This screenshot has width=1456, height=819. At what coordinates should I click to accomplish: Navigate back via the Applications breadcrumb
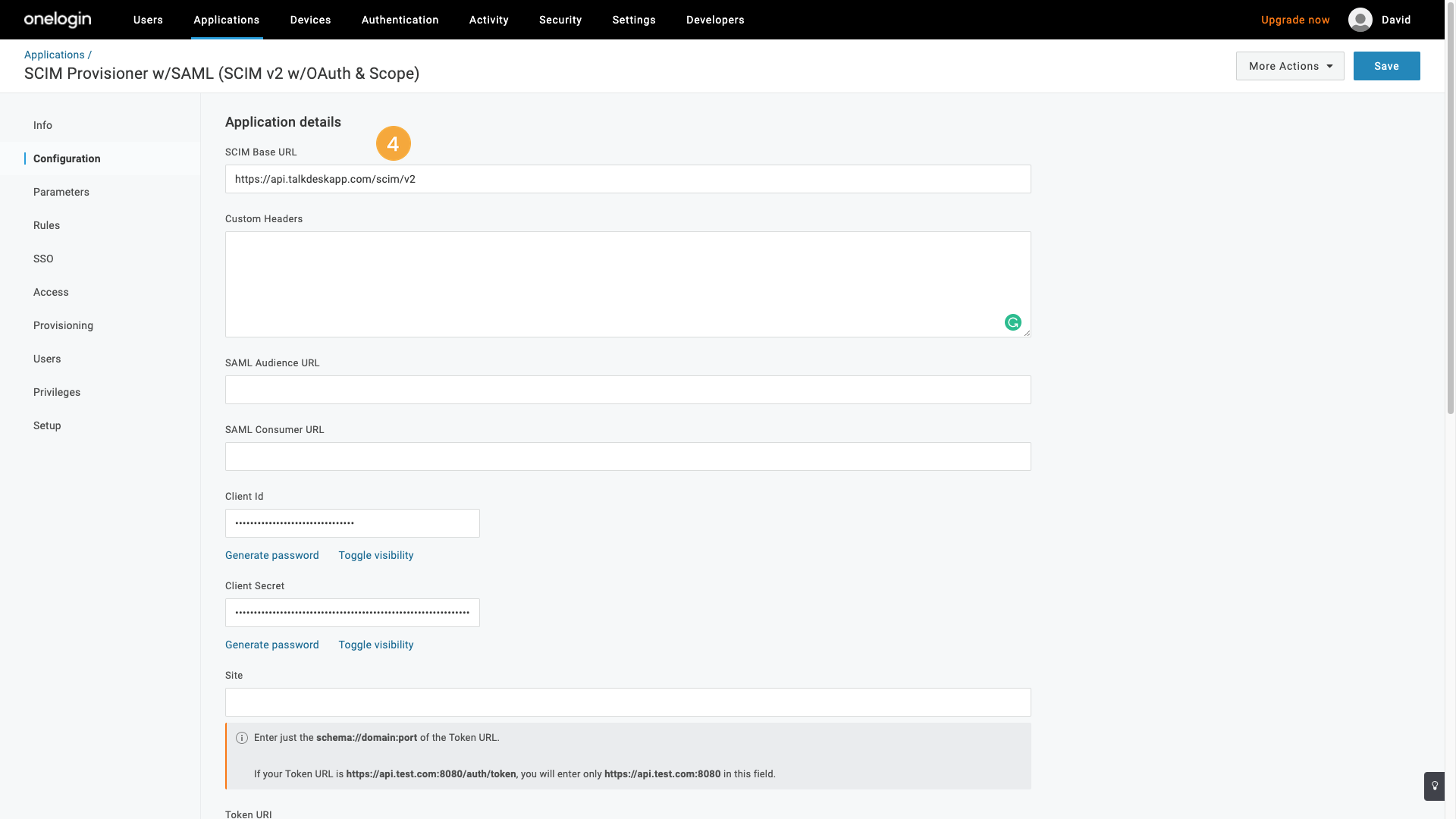tap(54, 55)
